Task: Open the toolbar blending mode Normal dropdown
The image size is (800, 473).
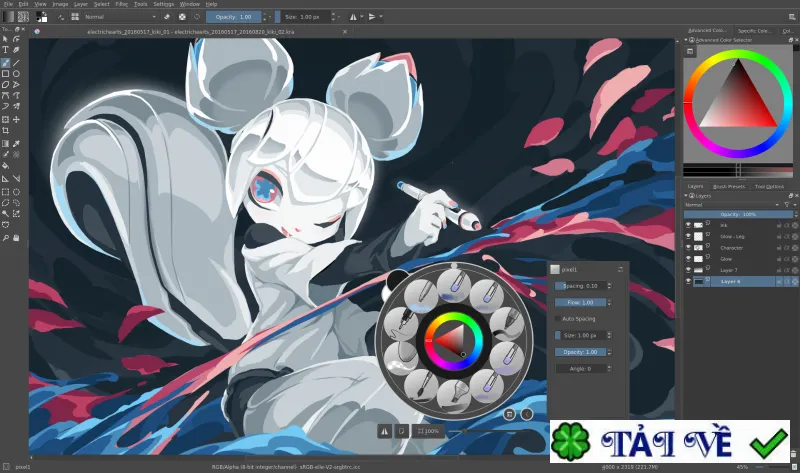Action: tap(120, 17)
